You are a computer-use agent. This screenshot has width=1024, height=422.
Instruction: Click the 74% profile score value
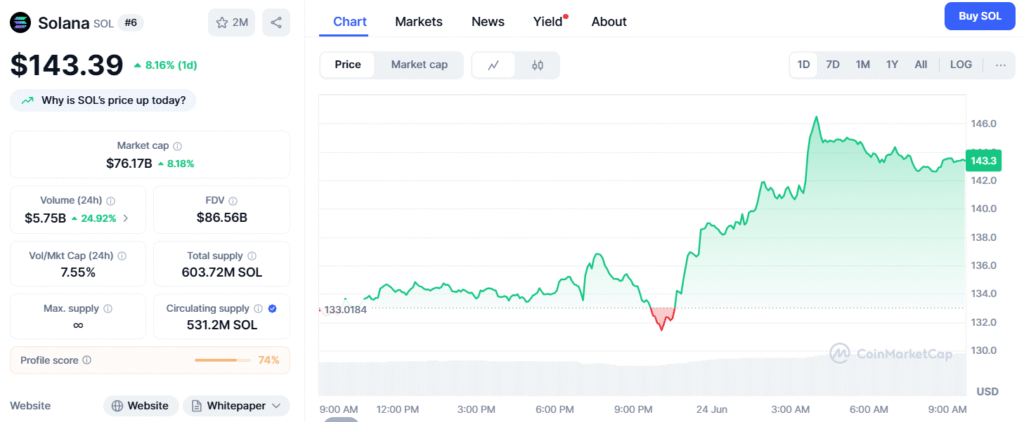coord(268,360)
